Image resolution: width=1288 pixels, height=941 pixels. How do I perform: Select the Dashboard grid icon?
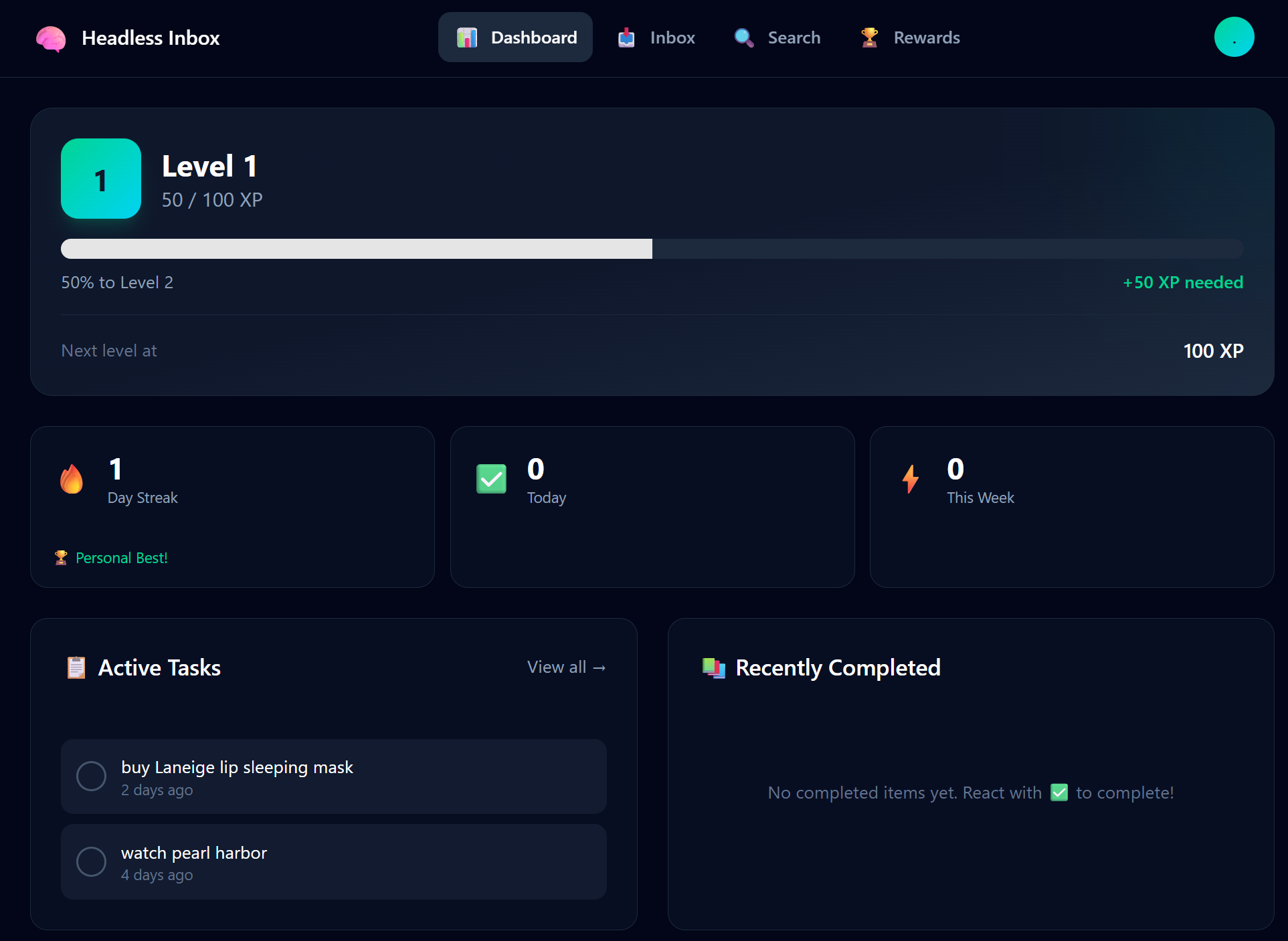(466, 37)
